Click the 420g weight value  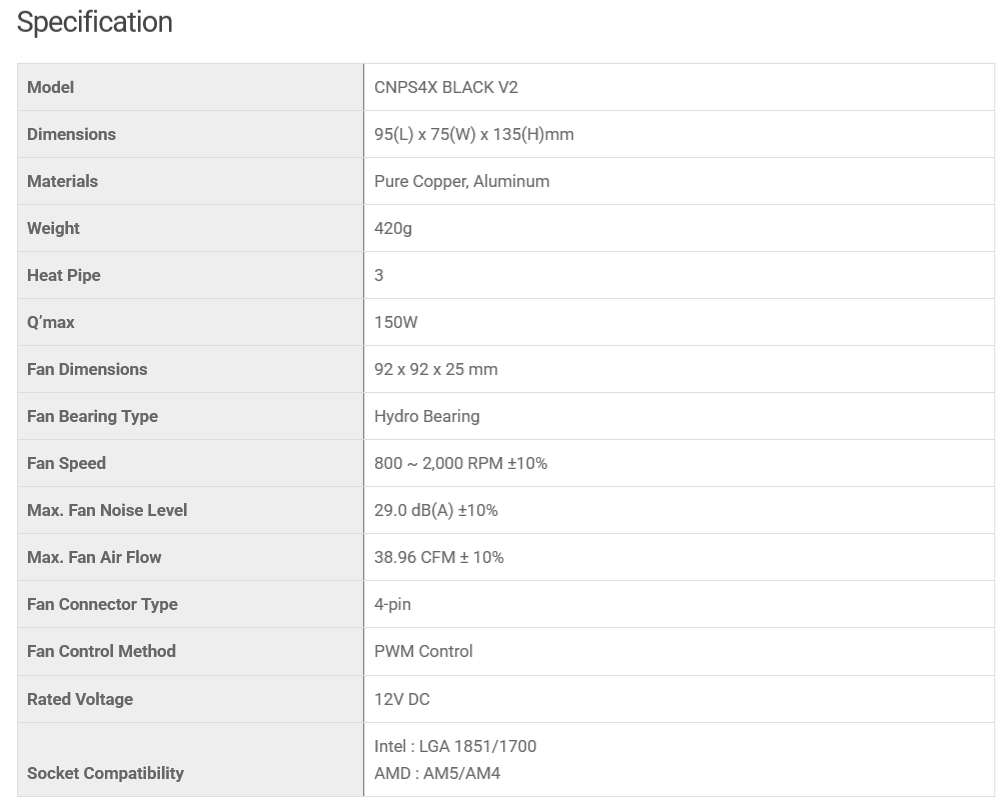pyautogui.click(x=393, y=228)
